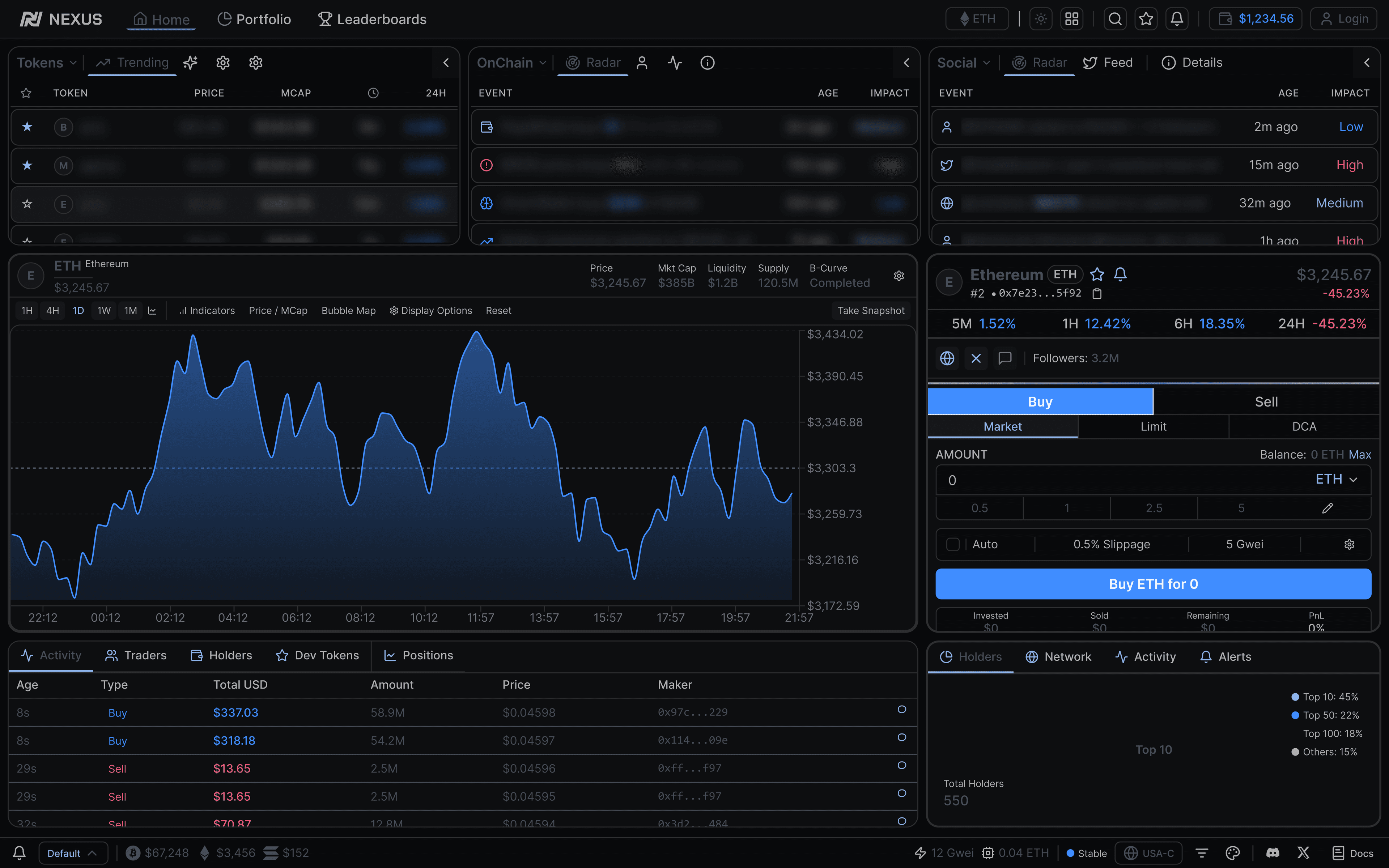Click the search icon in top bar
The height and width of the screenshot is (868, 1389).
1115,19
